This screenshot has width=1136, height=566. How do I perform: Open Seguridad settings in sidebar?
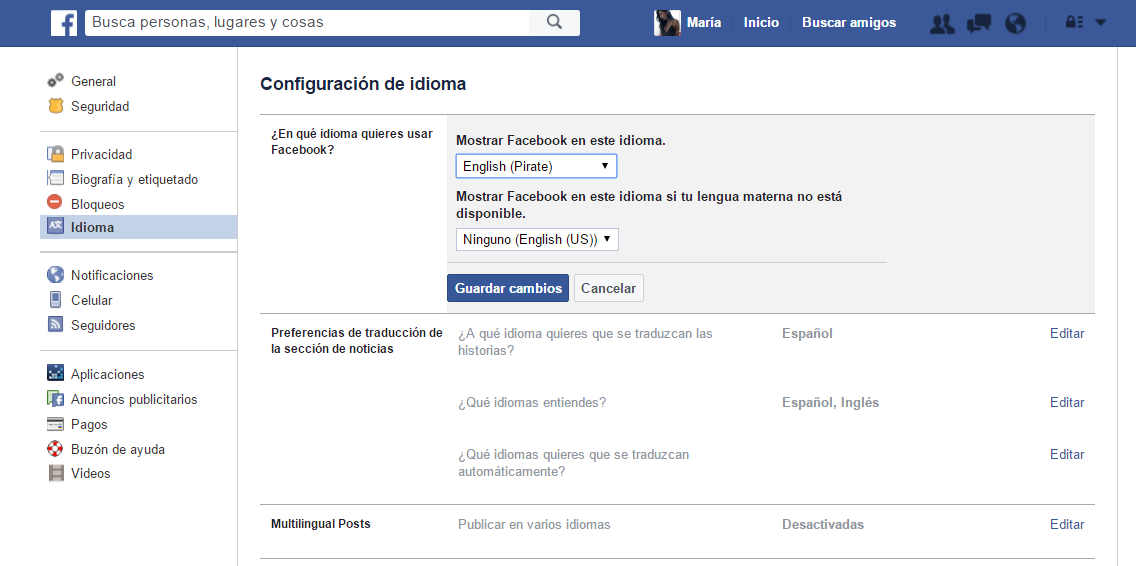click(99, 106)
